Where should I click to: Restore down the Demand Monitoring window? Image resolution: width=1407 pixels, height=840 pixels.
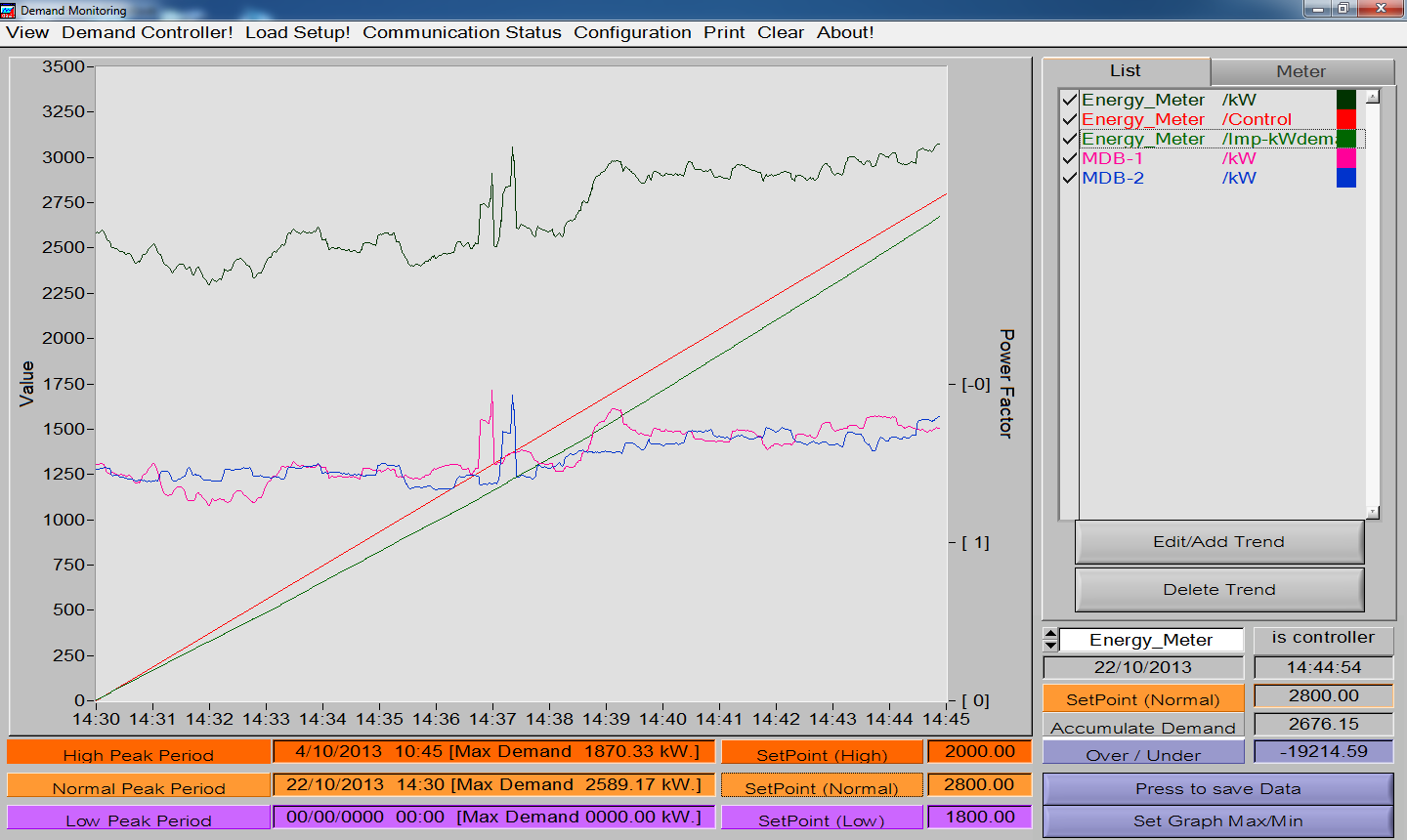tap(1344, 8)
